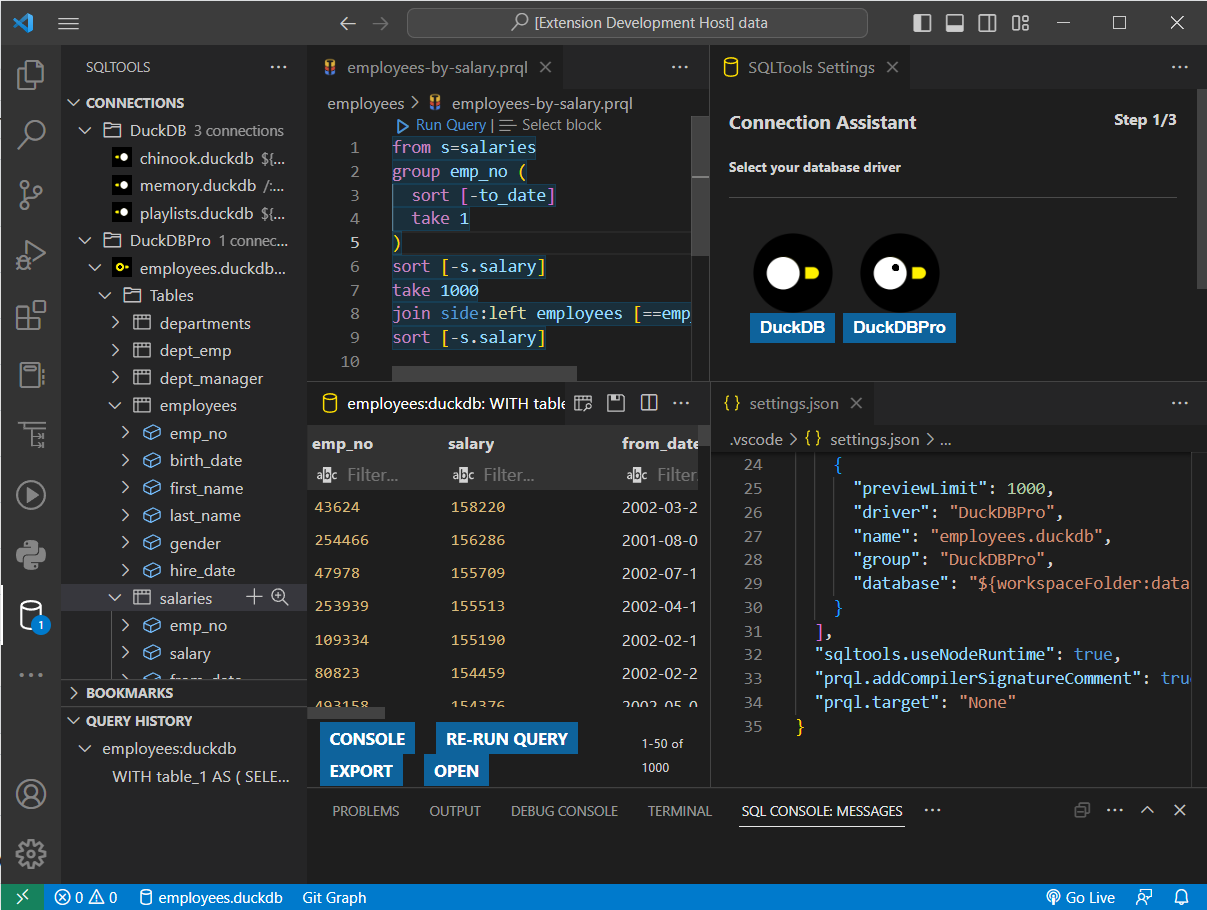Click the magnifier icon on salaries table
Image resolution: width=1207 pixels, height=910 pixels.
point(280,597)
